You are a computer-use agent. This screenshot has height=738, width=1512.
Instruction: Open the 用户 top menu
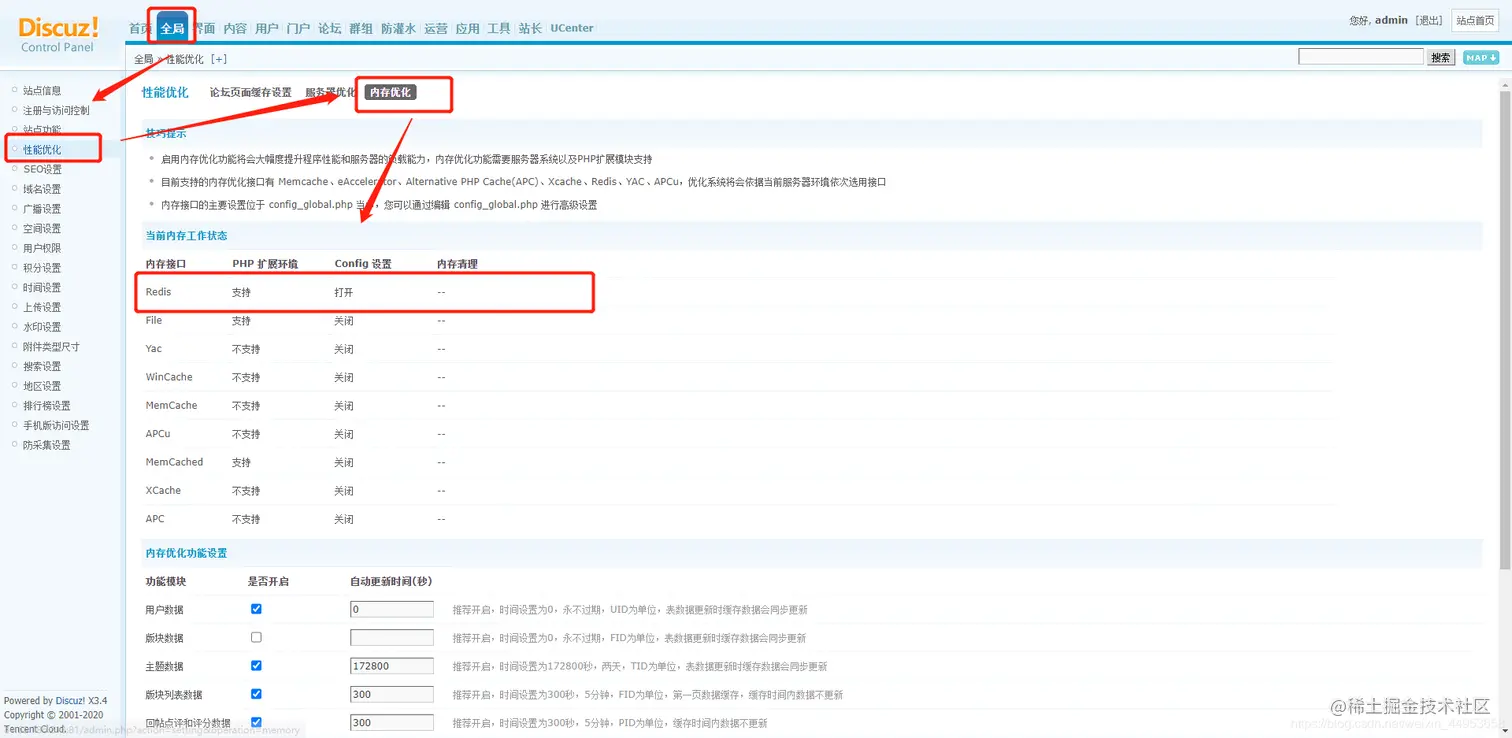tap(266, 29)
